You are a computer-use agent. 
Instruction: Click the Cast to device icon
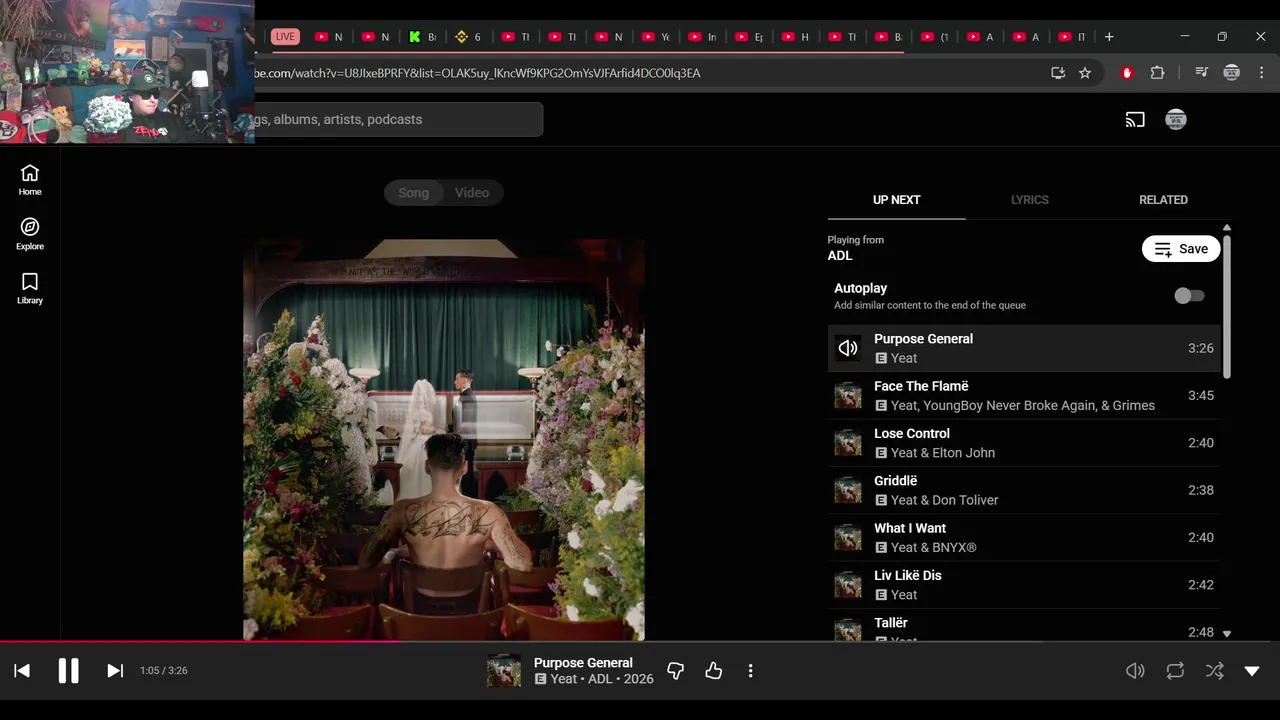point(1135,120)
